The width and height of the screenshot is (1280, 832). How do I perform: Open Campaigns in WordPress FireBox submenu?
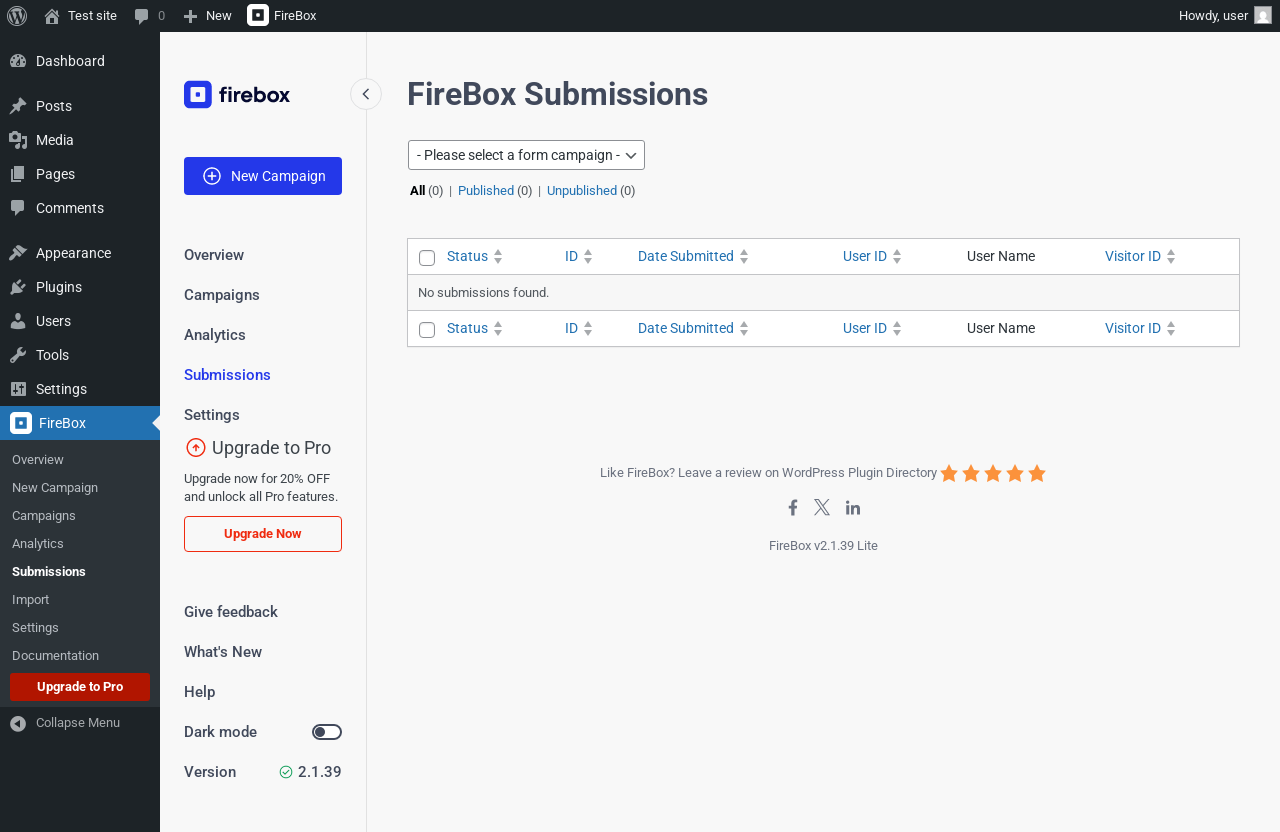[80, 516]
